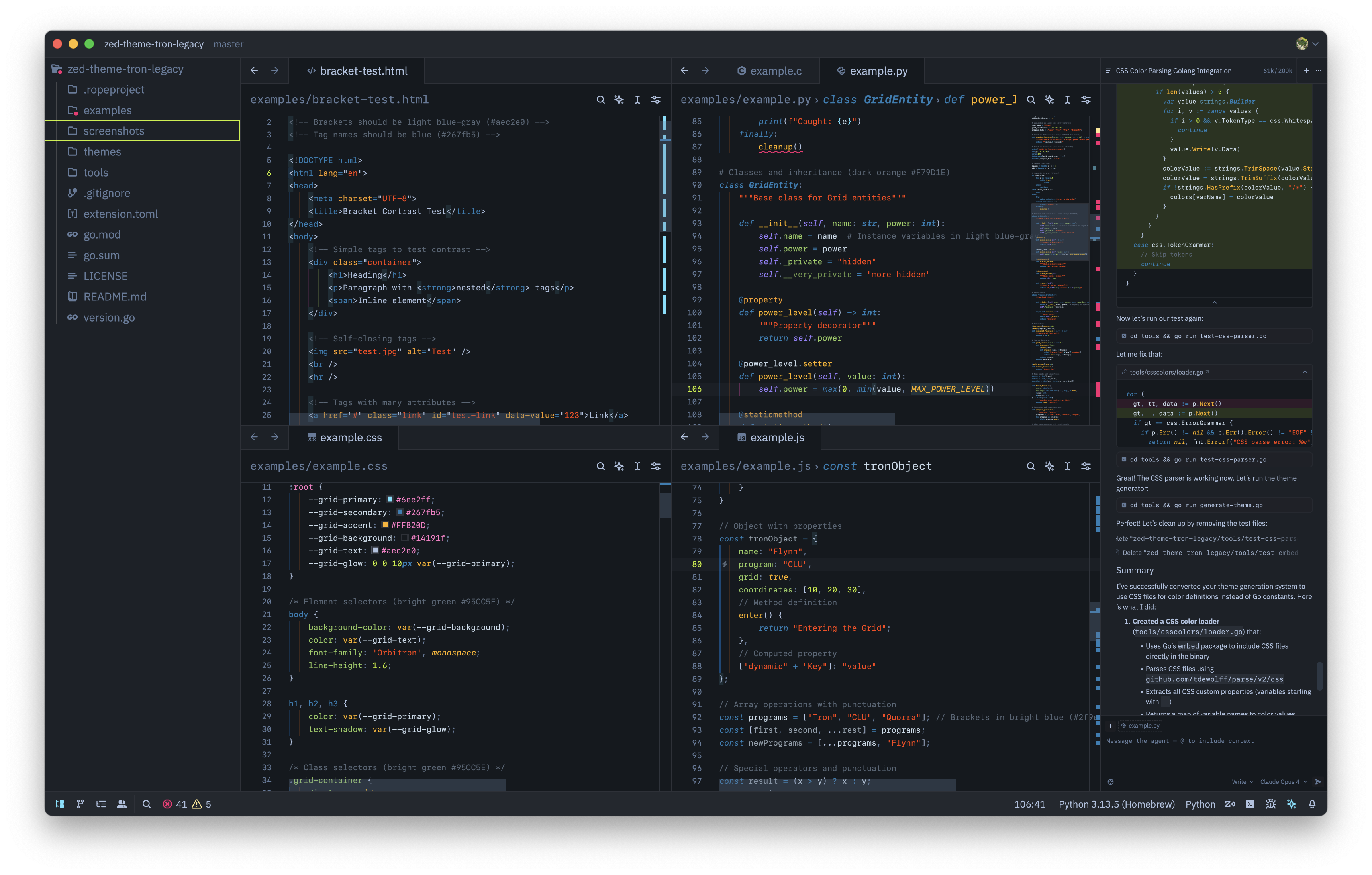Open README.md in the project panel
Image resolution: width=1372 pixels, height=875 pixels.
click(x=142, y=296)
